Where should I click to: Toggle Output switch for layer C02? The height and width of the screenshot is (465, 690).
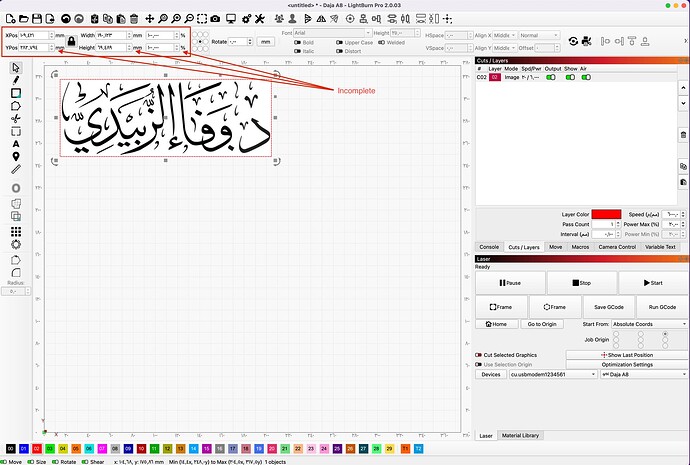pos(552,76)
